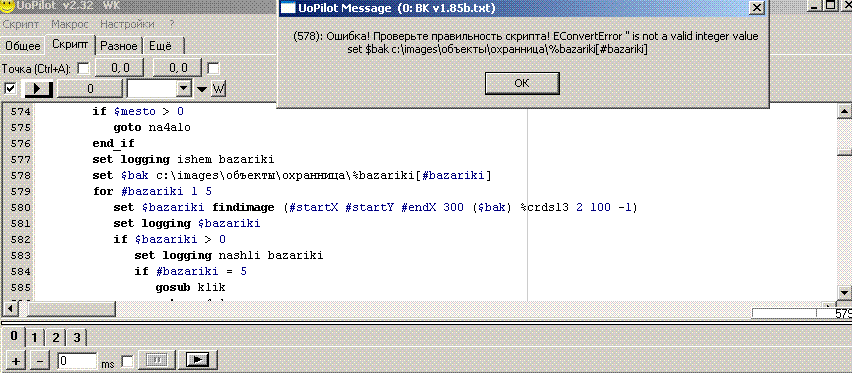Click line 581 'set logging $bazariki'
The width and height of the screenshot is (852, 373).
point(186,223)
